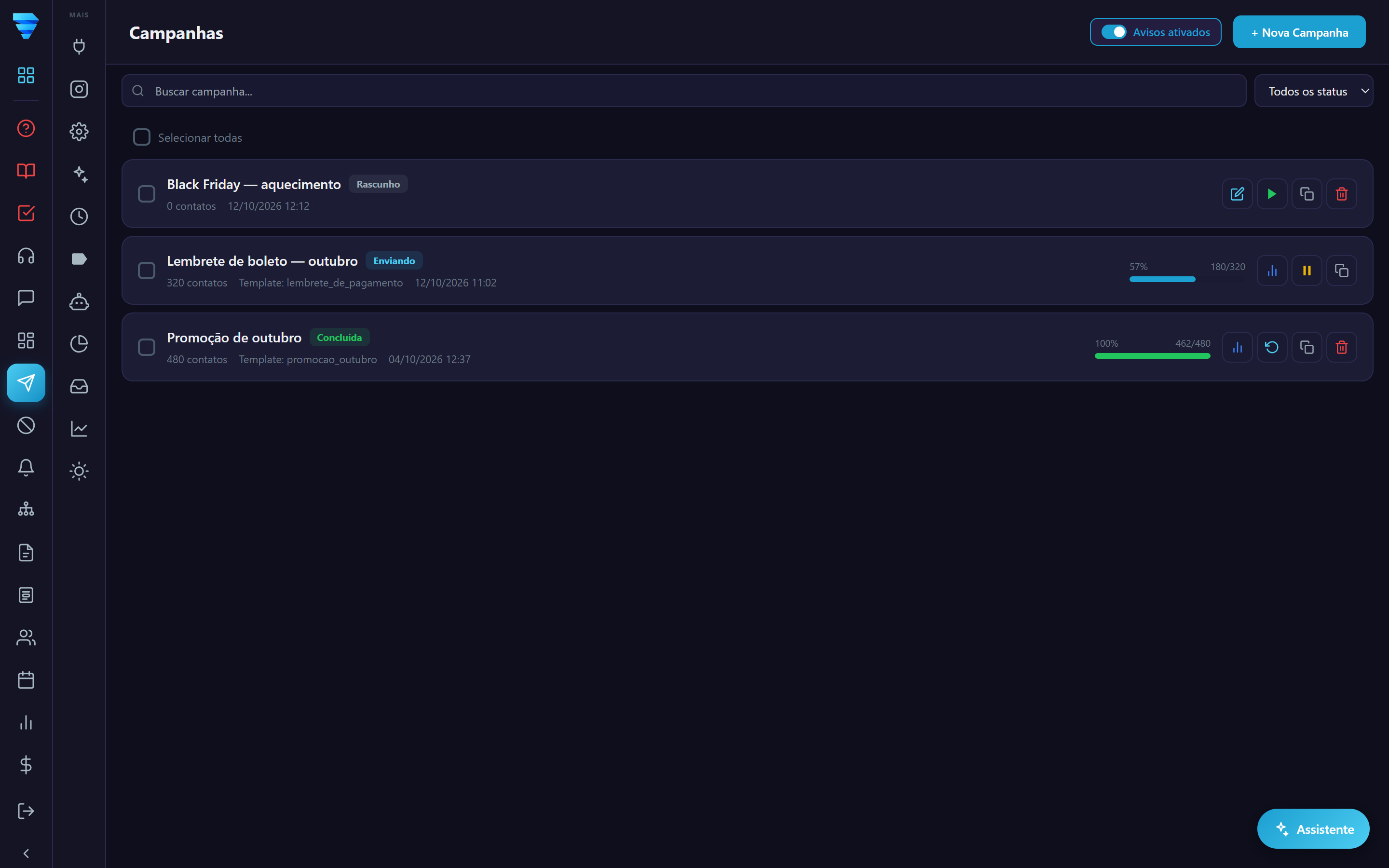Click the + Nova Campanha button

coord(1299,32)
